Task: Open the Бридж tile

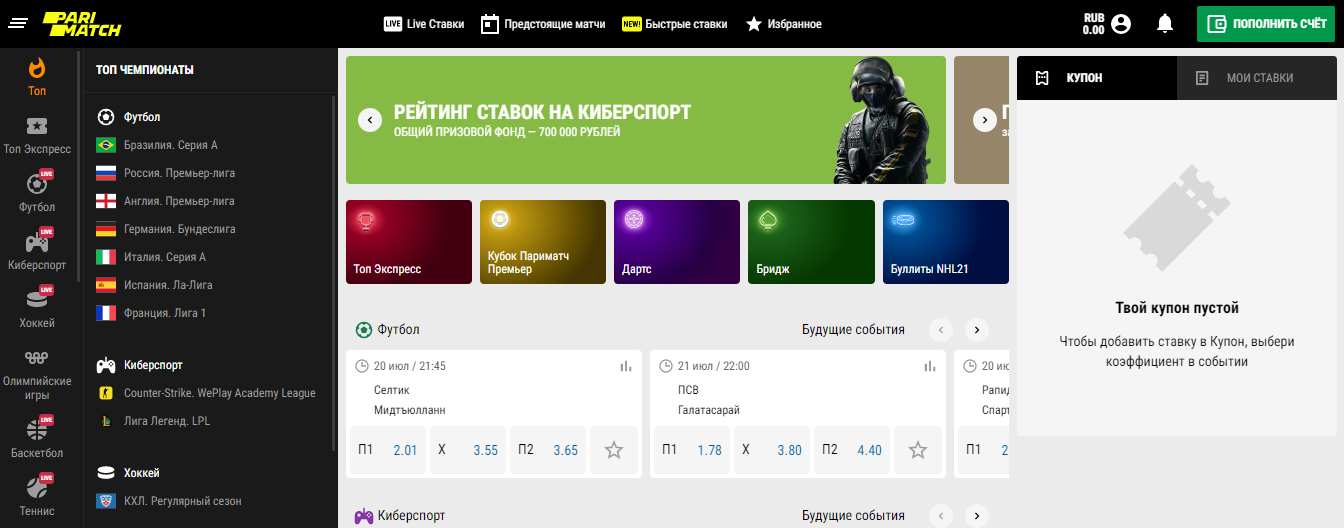Action: coord(811,242)
